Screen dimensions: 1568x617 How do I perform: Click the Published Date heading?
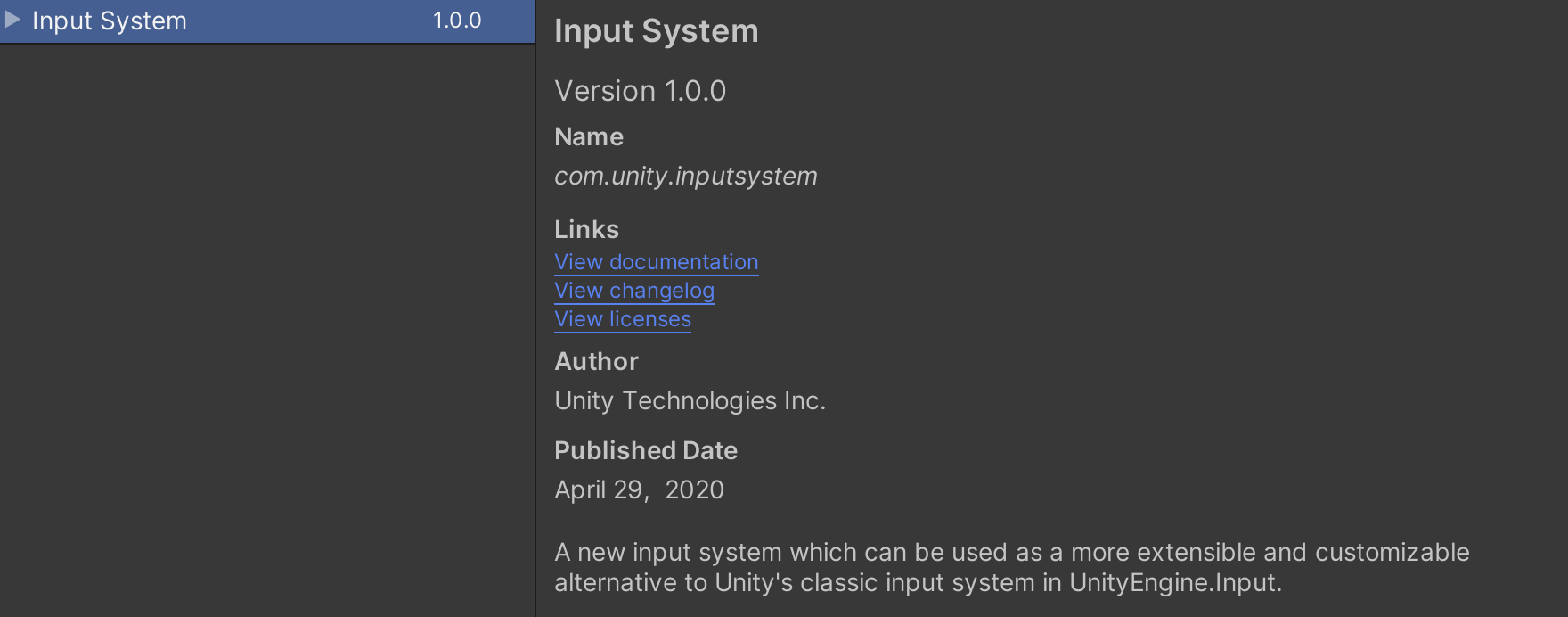point(645,450)
